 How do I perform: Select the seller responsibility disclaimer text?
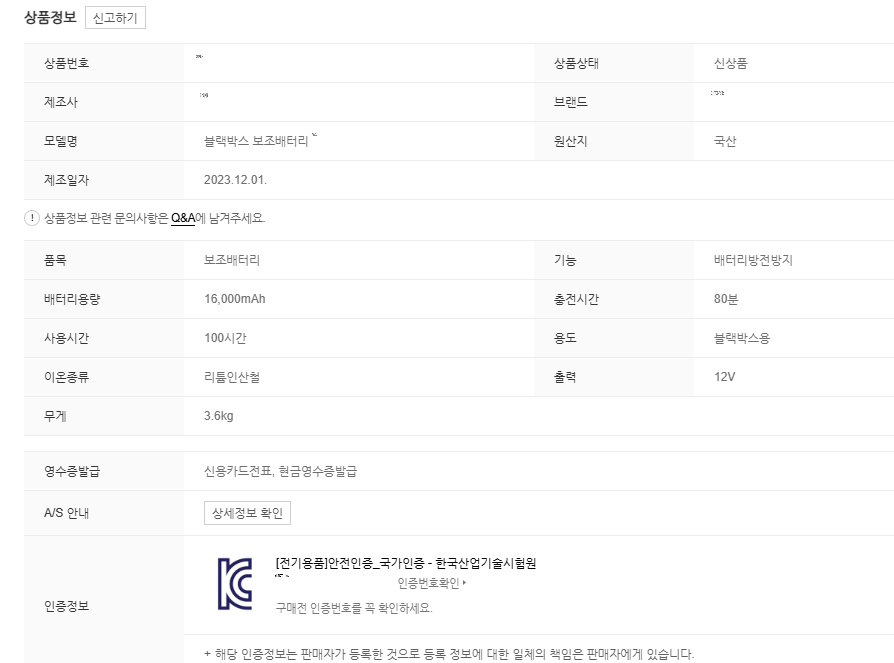(x=449, y=654)
